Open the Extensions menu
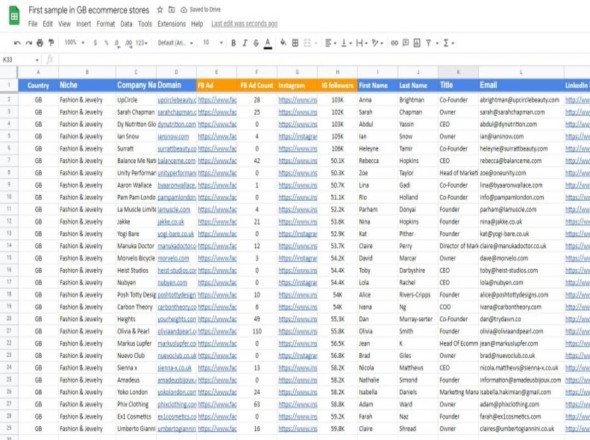Screen dimensions: 590x440 point(172,24)
